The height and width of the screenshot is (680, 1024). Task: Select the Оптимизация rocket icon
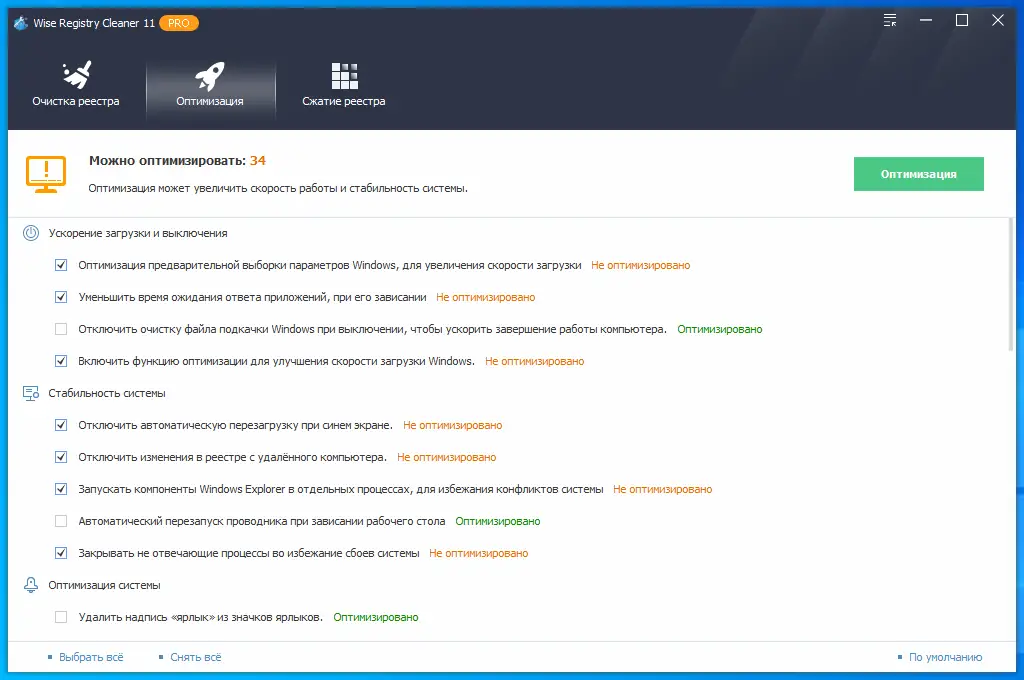(x=210, y=76)
